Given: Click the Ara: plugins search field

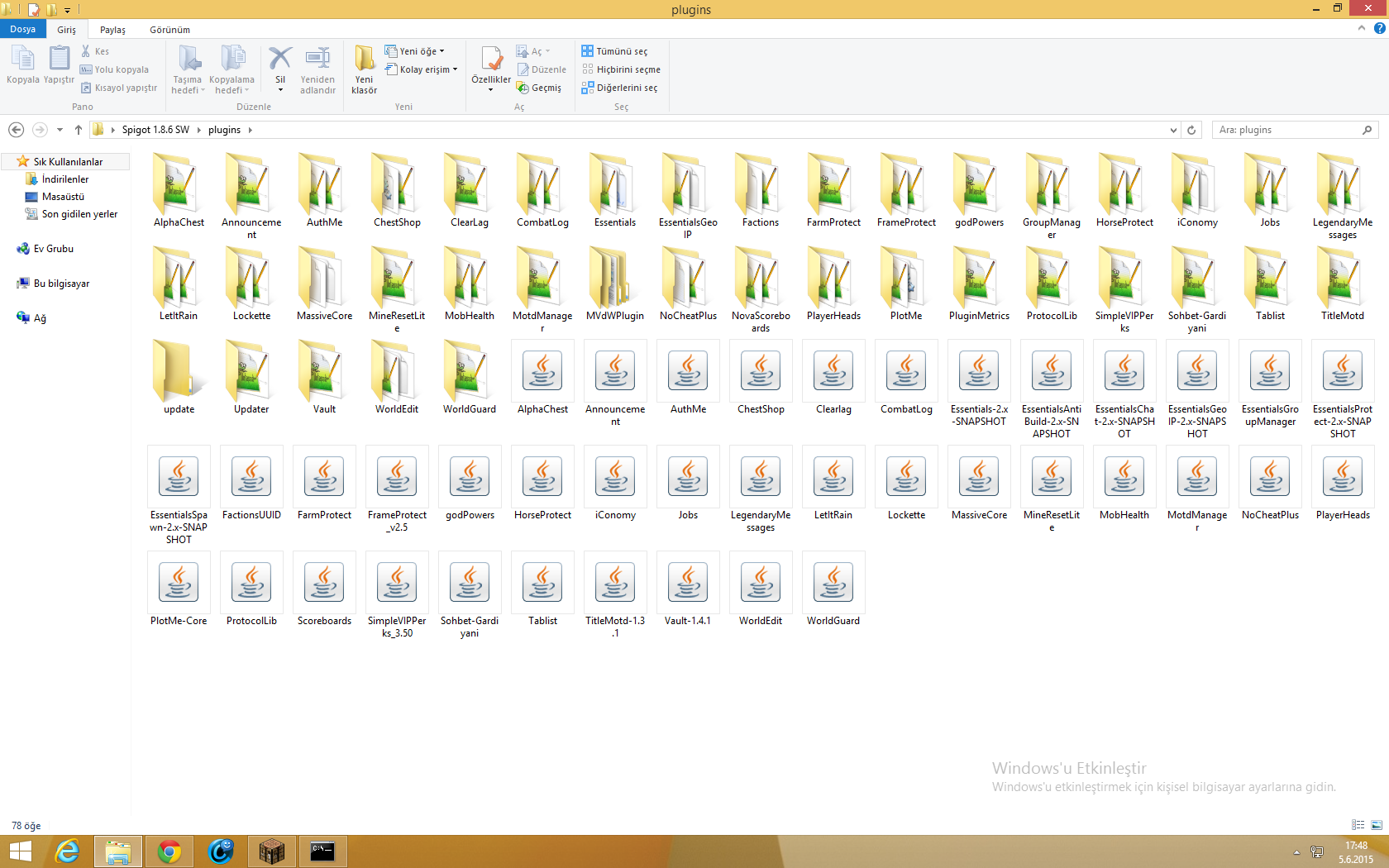Looking at the screenshot, I should 1296,130.
